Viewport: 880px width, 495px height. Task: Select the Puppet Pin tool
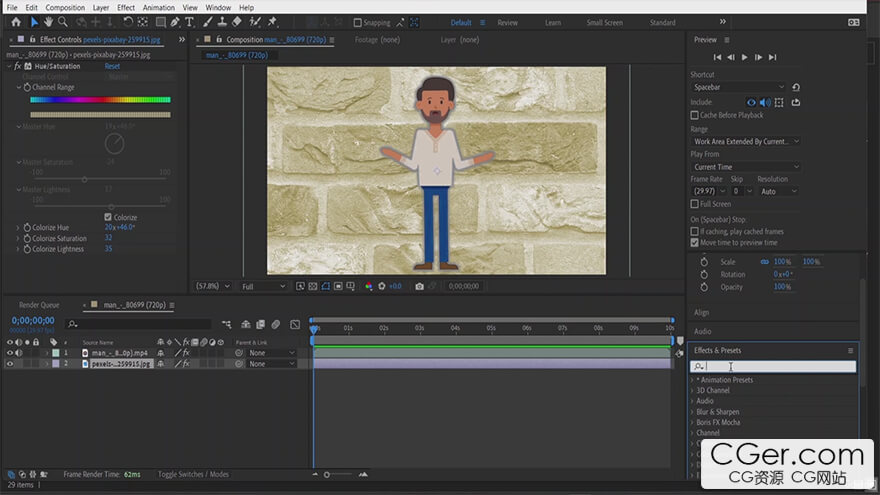point(273,22)
